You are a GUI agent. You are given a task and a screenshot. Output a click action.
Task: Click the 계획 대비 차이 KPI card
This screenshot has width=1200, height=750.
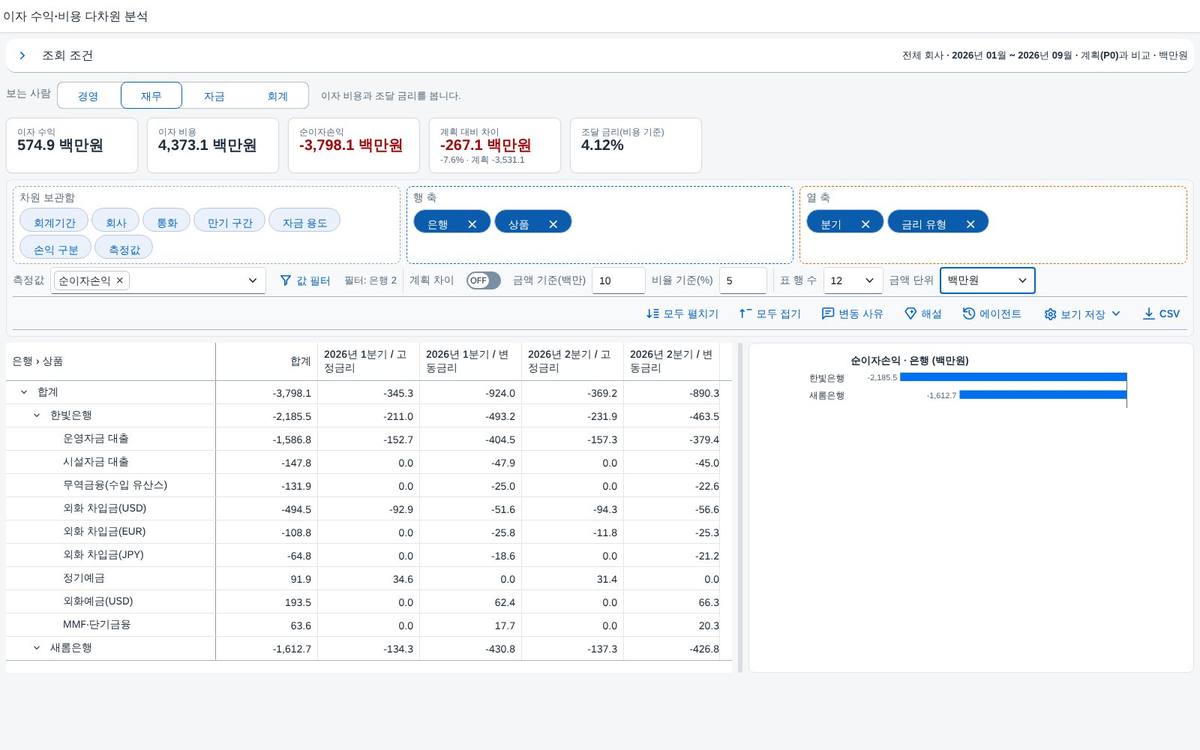click(x=496, y=145)
